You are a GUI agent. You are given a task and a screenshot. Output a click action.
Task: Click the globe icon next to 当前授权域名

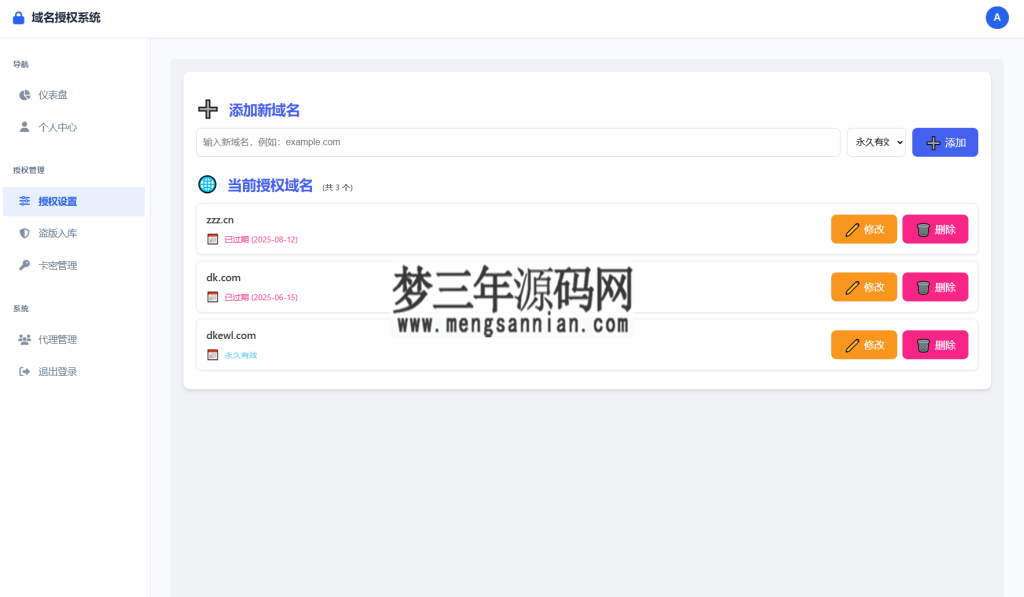(207, 184)
